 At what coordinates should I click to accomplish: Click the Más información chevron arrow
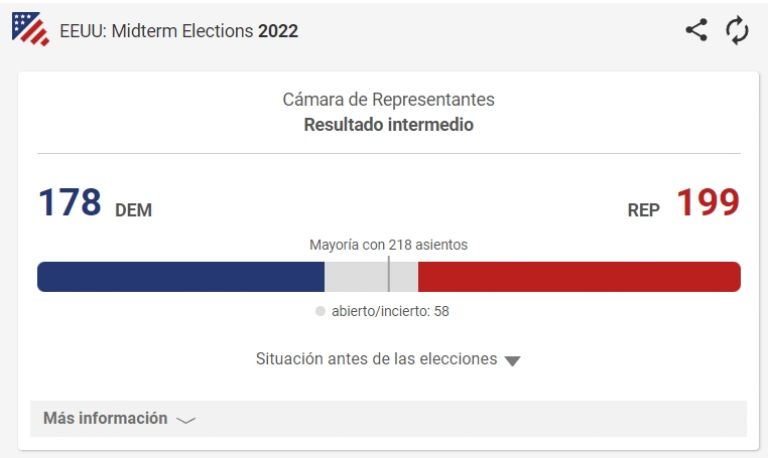click(x=186, y=420)
